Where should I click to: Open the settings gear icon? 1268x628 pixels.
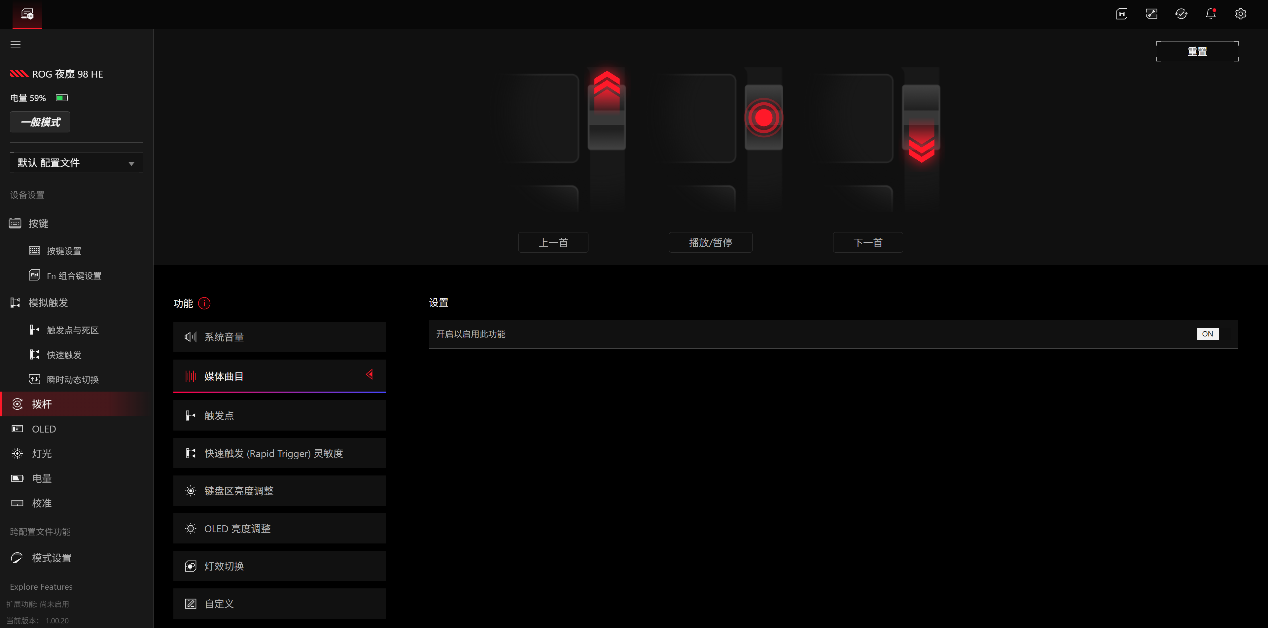[1241, 14]
